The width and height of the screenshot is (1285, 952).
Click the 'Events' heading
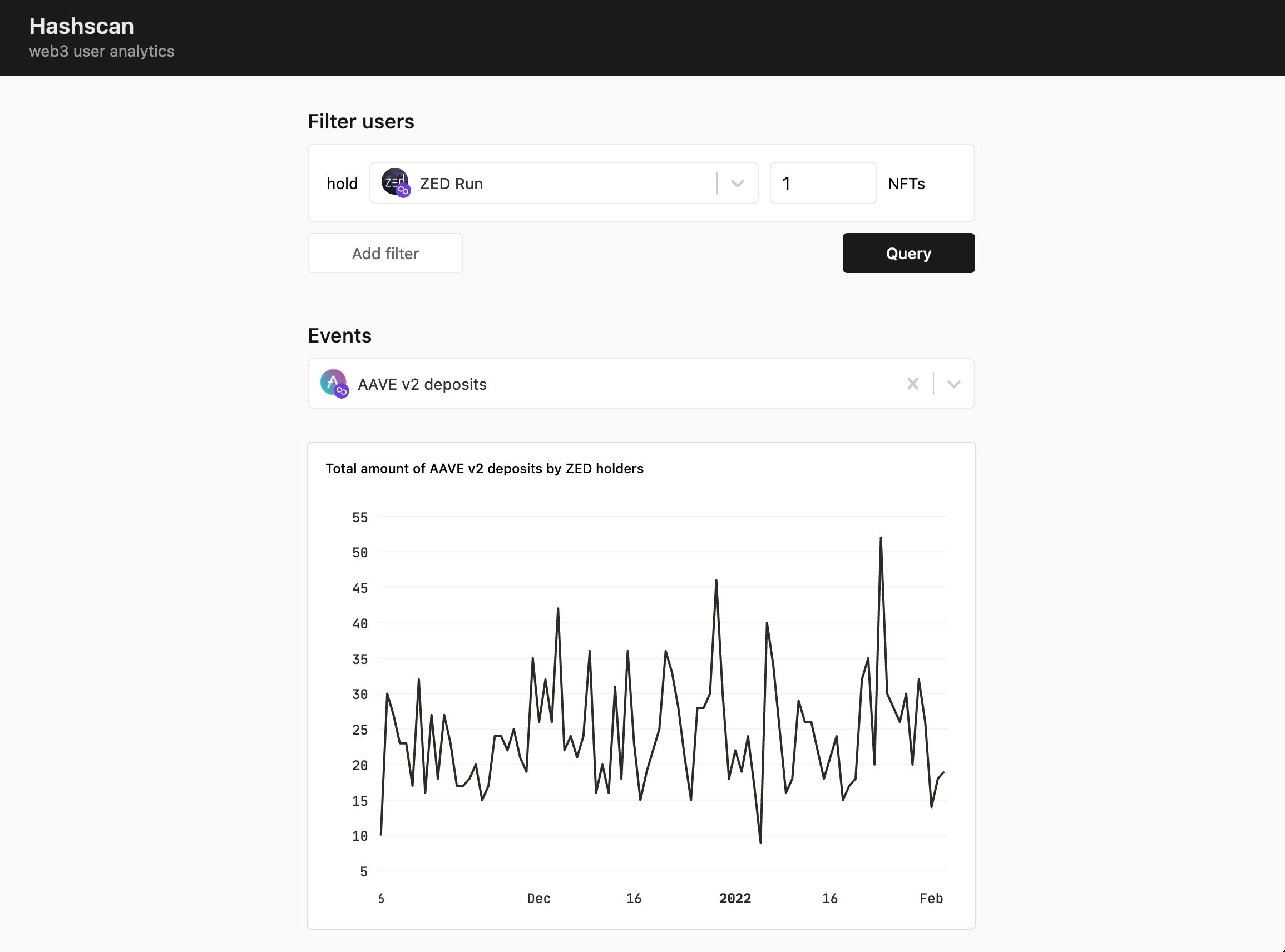pos(339,335)
